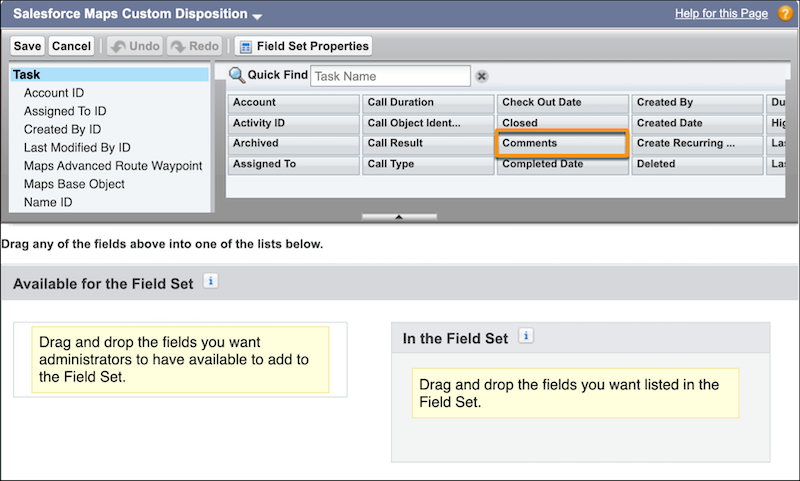Screen dimensions: 800x481
Task: Select Account ID in the object list
Action: click(54, 93)
